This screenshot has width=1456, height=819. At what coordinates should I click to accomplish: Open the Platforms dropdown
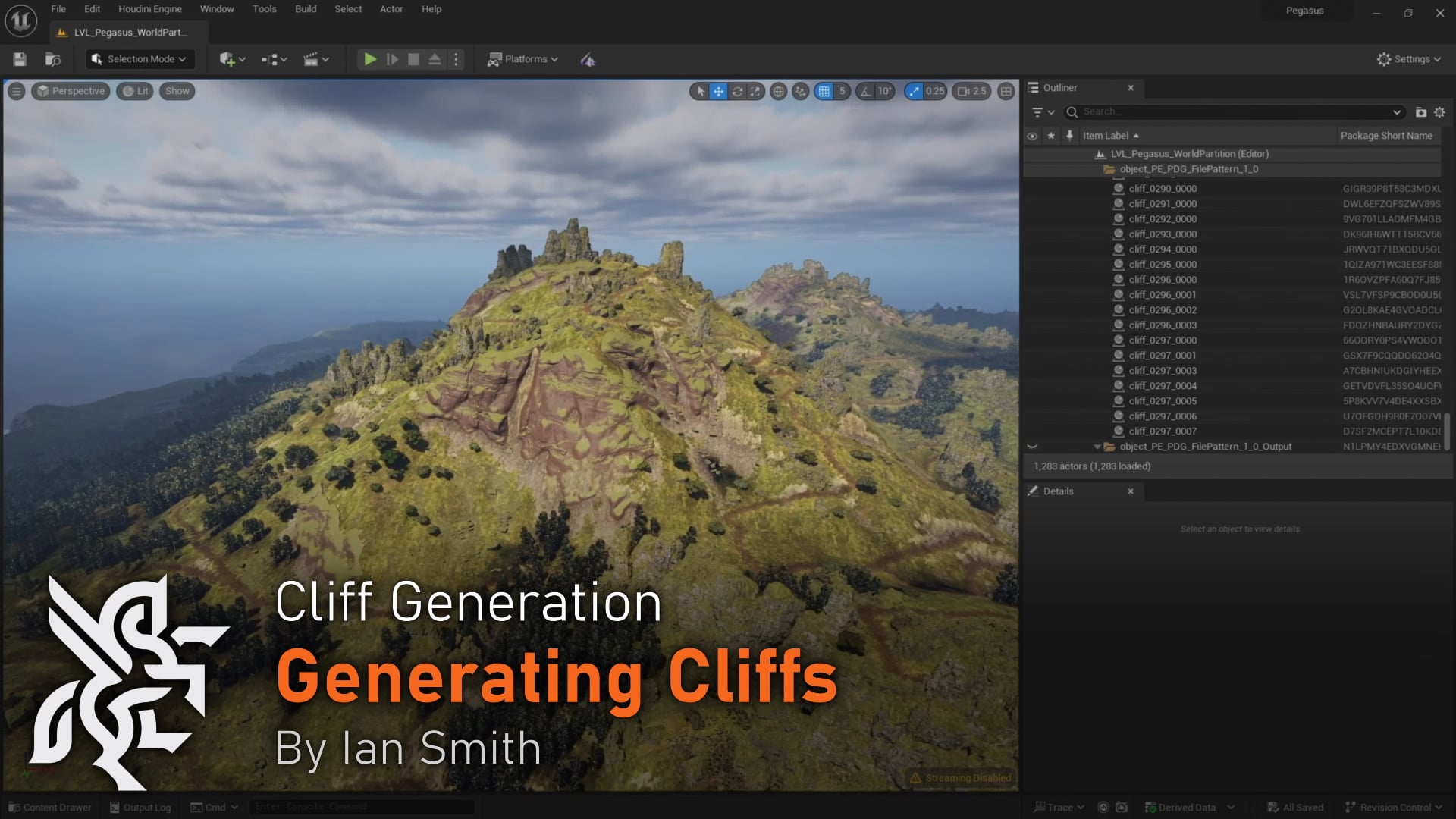522,58
